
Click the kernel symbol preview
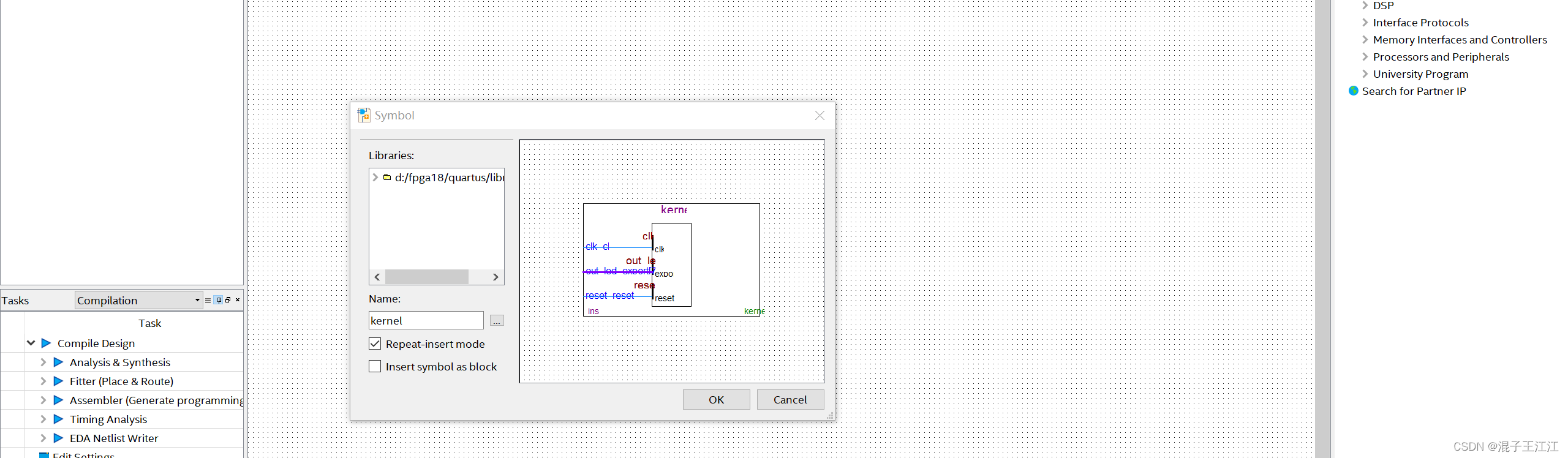(x=671, y=260)
